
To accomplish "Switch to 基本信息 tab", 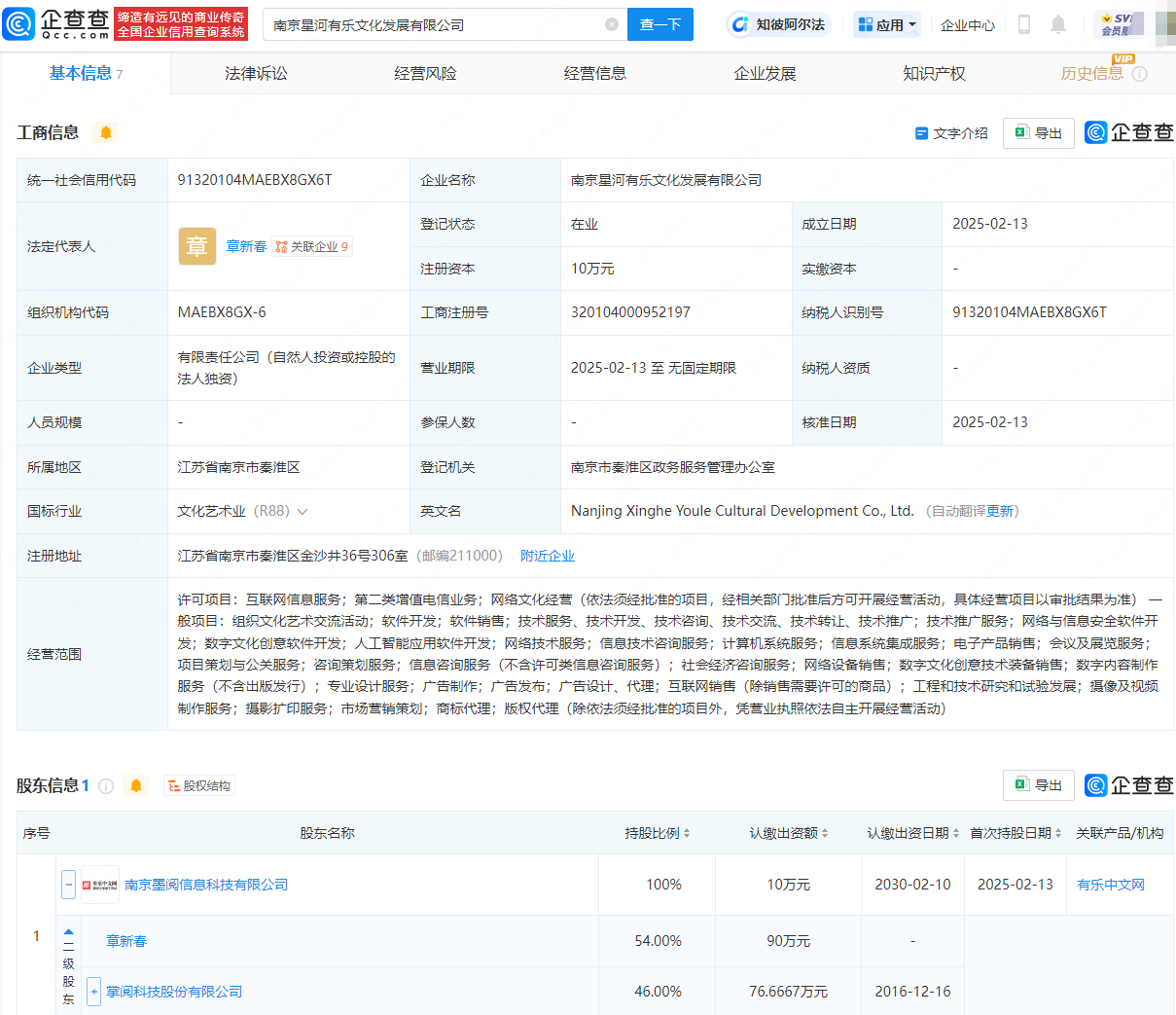I will point(86,73).
